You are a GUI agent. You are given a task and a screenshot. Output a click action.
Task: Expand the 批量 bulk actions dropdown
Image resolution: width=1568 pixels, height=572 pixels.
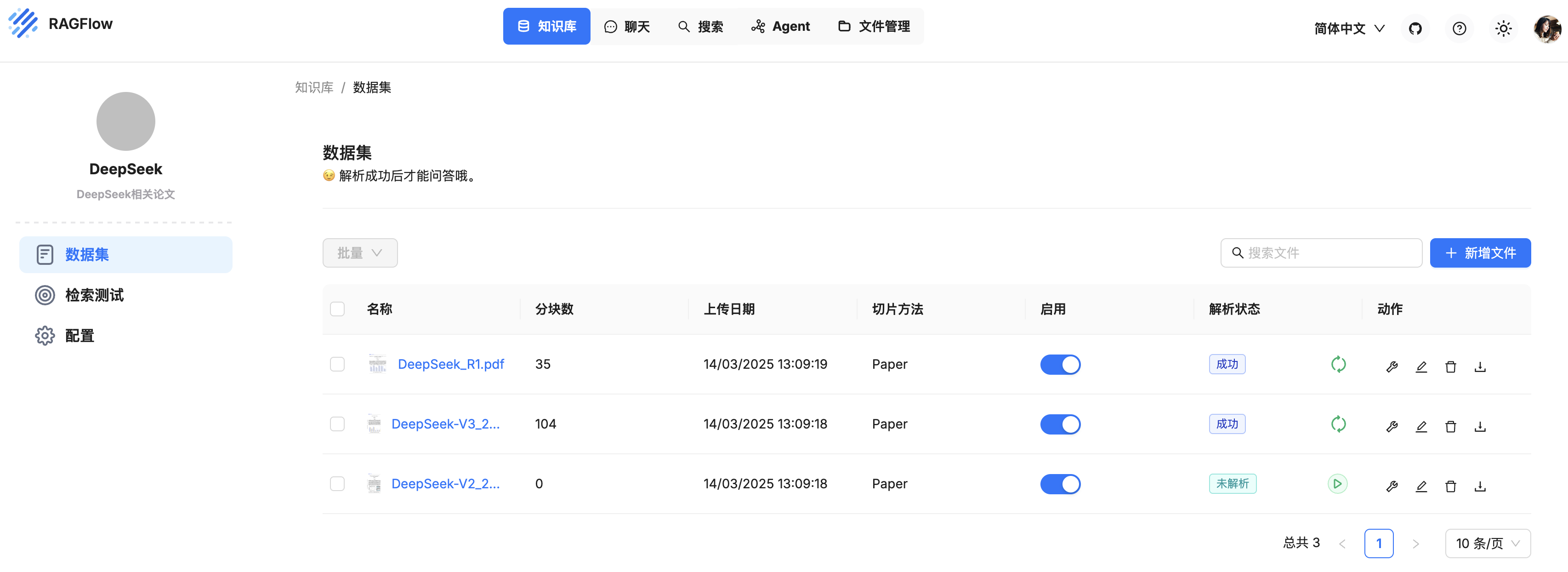[x=360, y=253]
